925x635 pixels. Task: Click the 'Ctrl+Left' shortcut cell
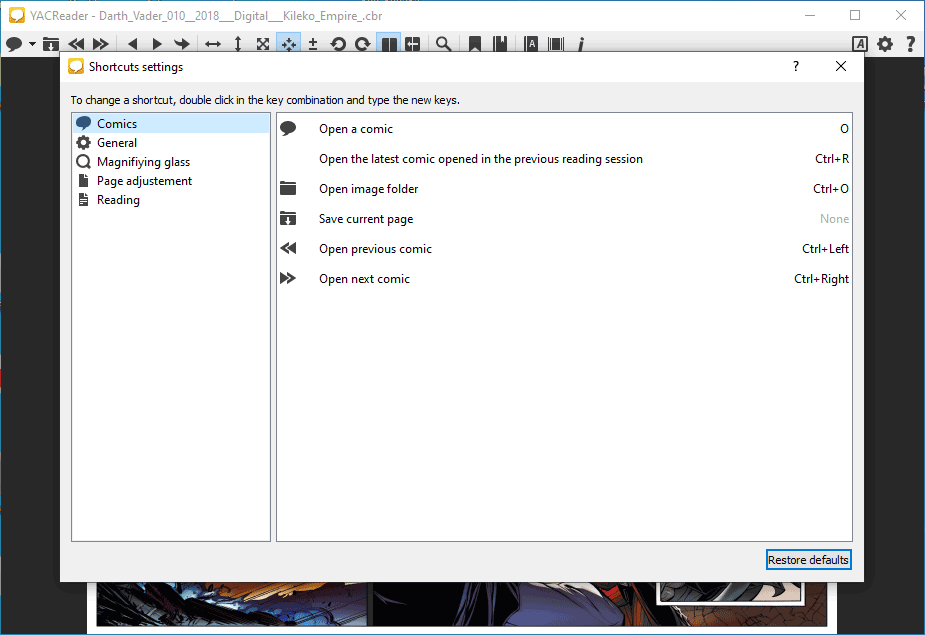pyautogui.click(x=825, y=249)
